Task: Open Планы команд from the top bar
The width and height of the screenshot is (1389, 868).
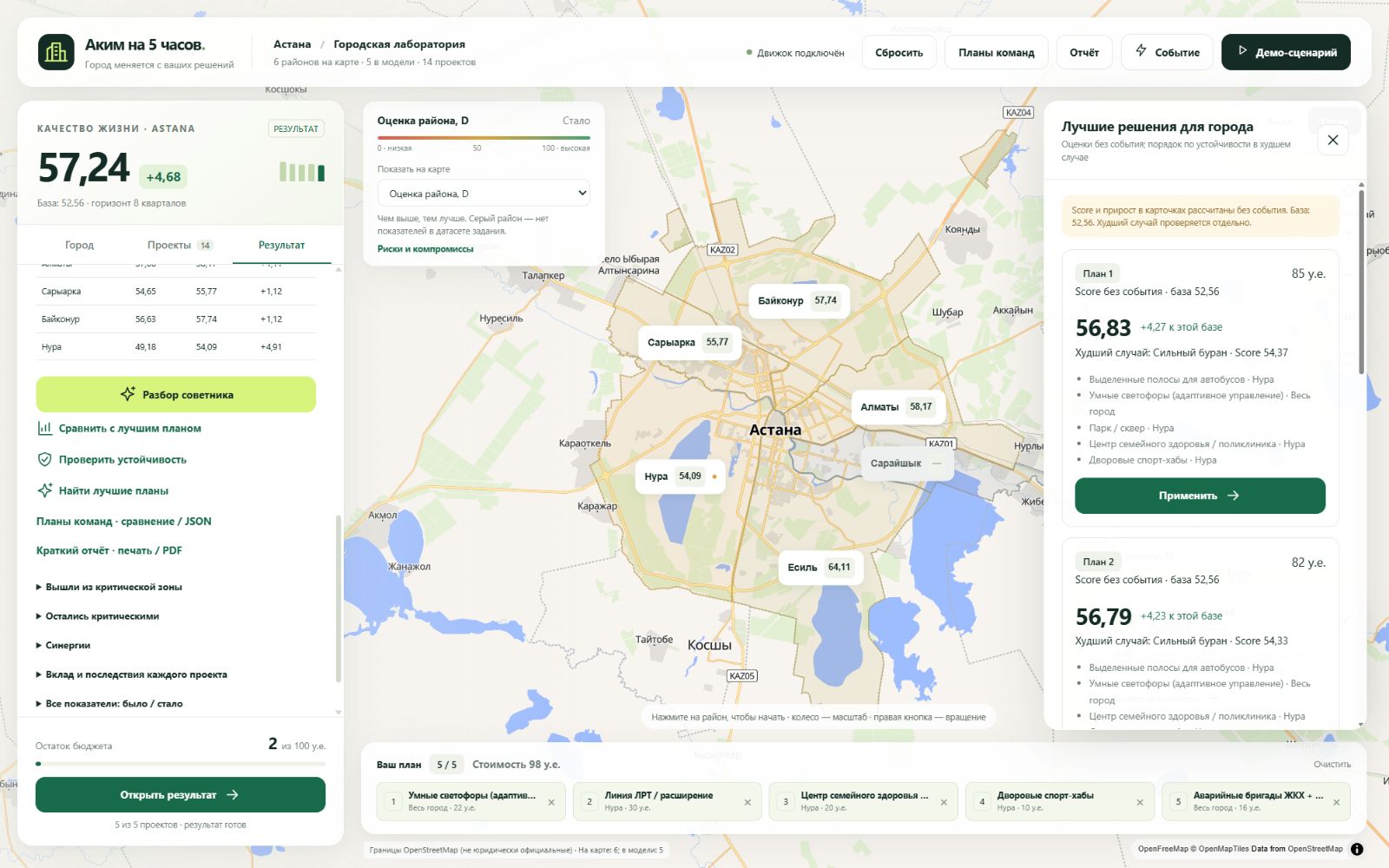Action: pyautogui.click(x=997, y=52)
